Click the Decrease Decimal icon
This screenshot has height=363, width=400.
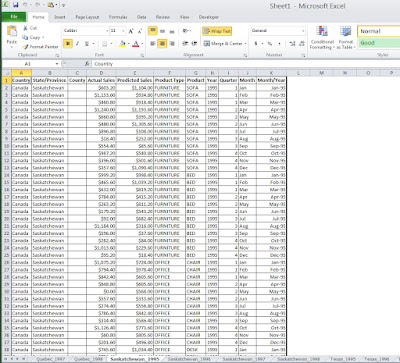coord(302,44)
